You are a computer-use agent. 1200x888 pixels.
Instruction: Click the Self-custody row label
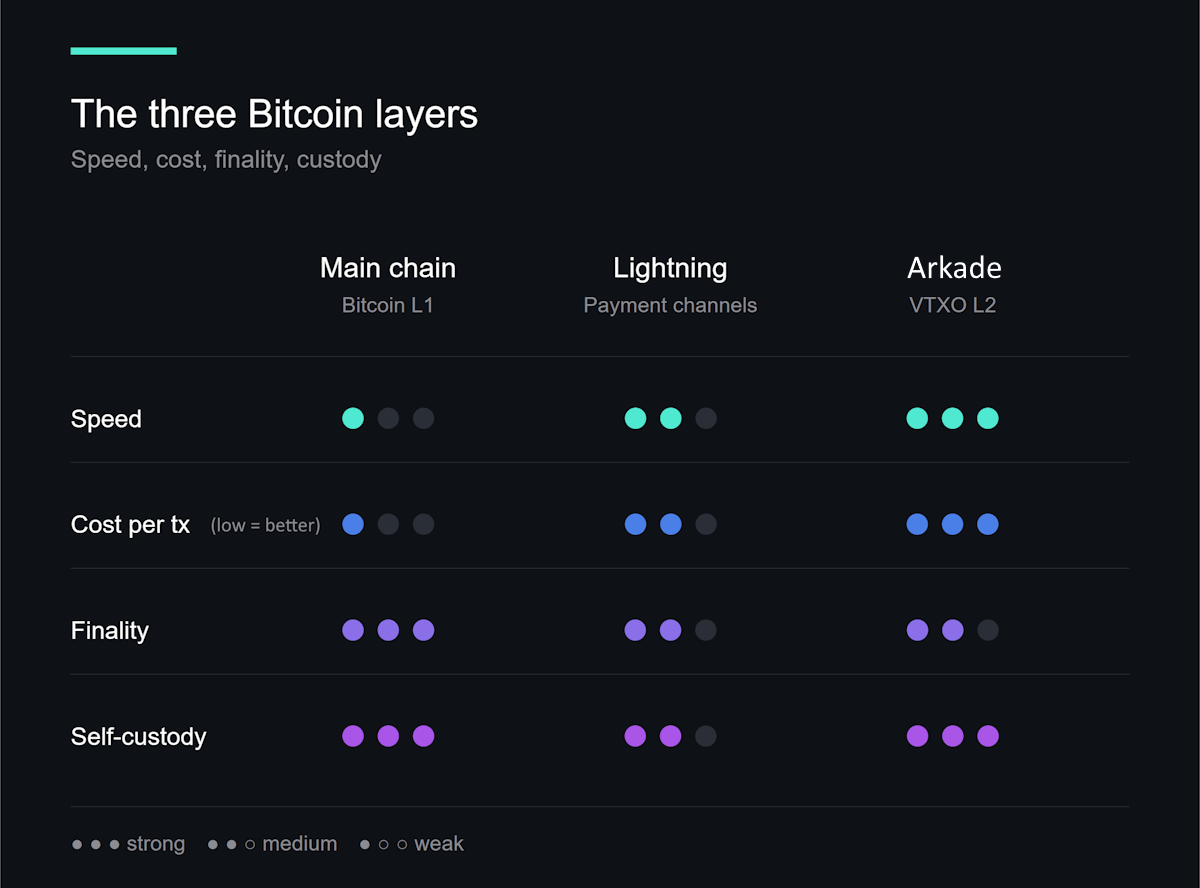point(138,737)
